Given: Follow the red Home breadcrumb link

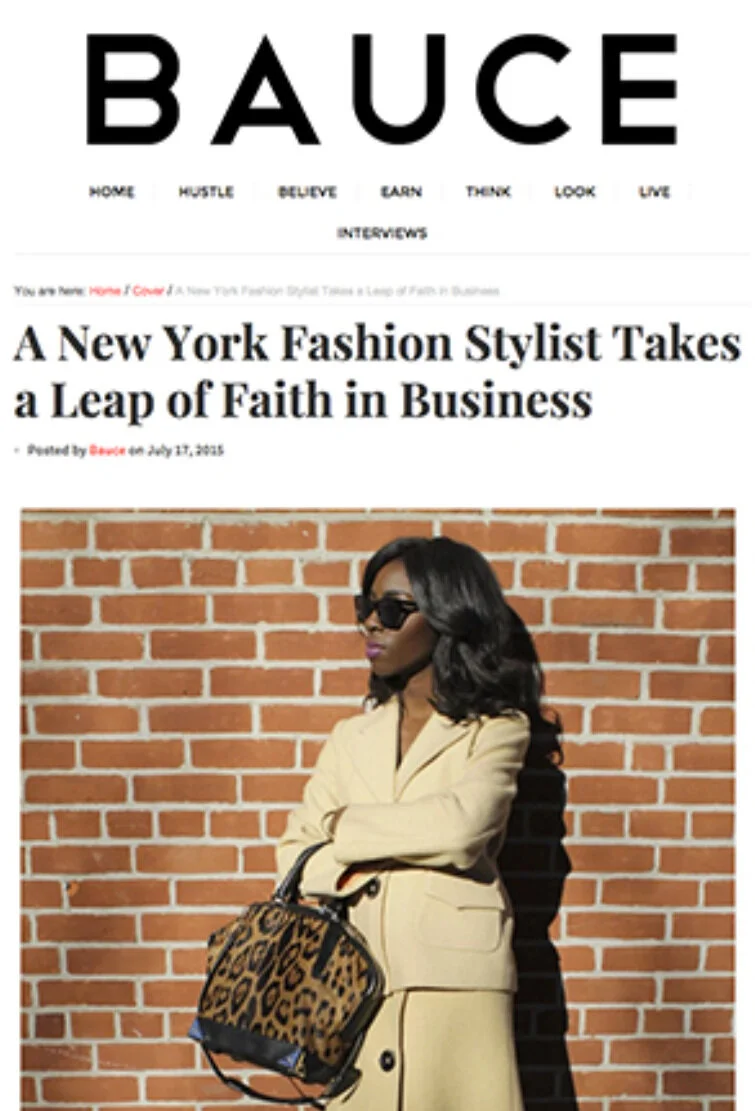Looking at the screenshot, I should 105,291.
